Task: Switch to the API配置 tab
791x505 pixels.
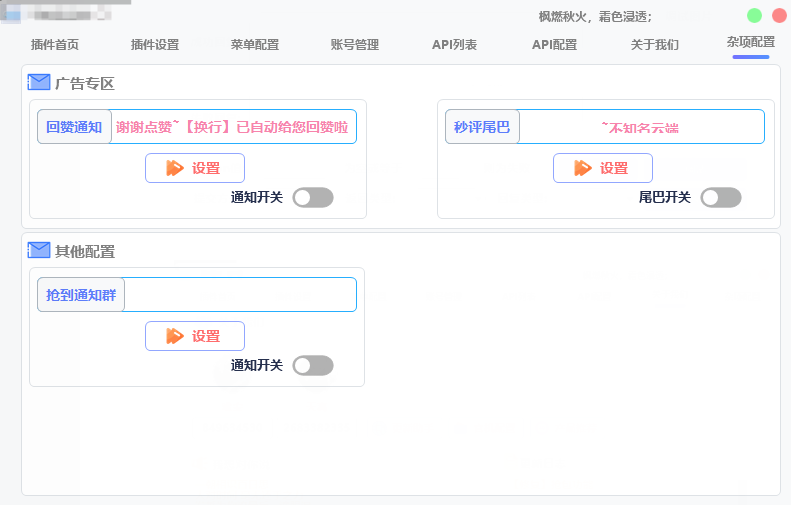Action: [554, 45]
